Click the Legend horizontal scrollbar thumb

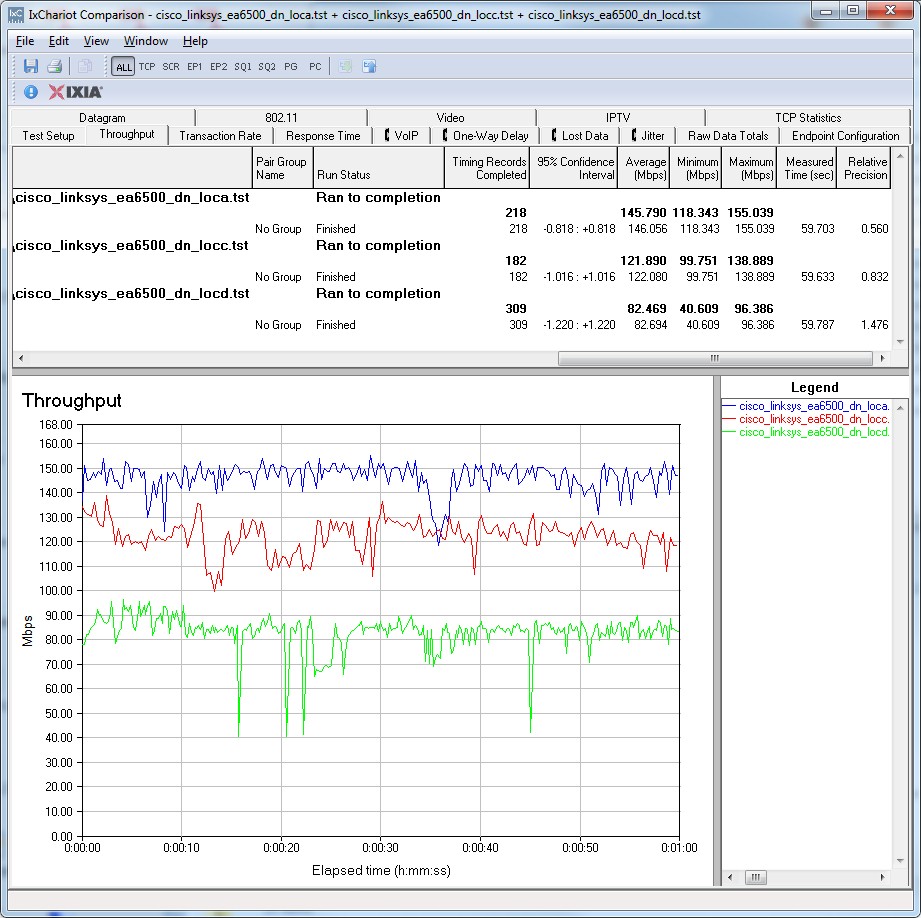coord(755,877)
